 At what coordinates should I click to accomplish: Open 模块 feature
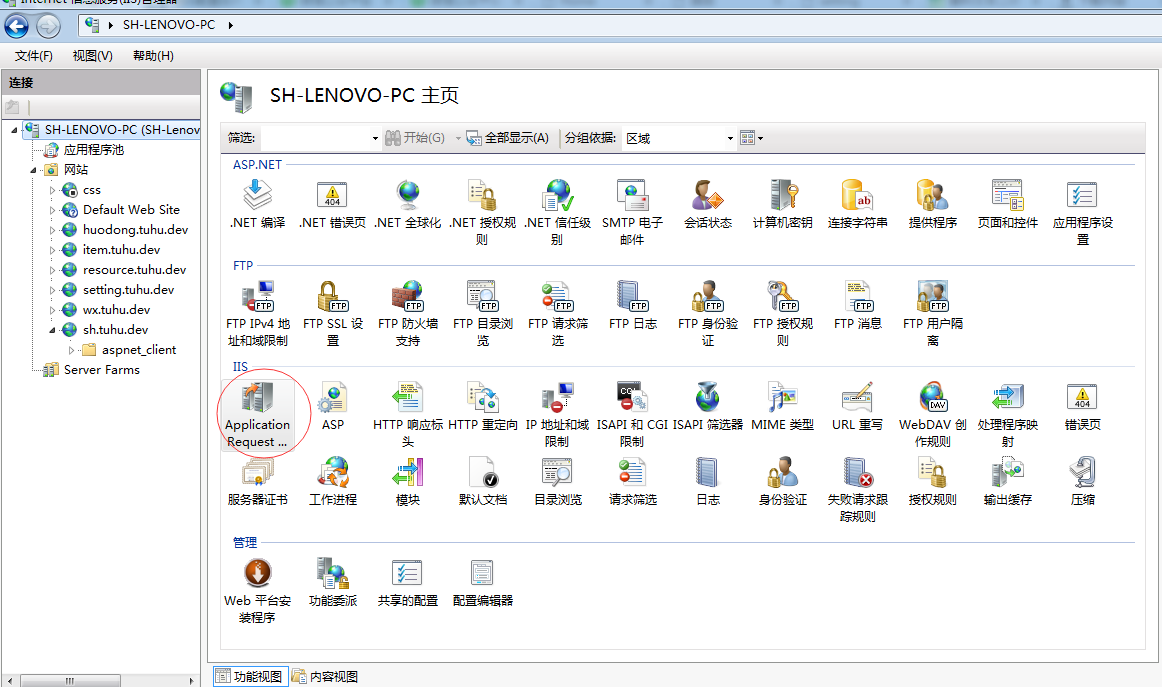click(x=408, y=482)
